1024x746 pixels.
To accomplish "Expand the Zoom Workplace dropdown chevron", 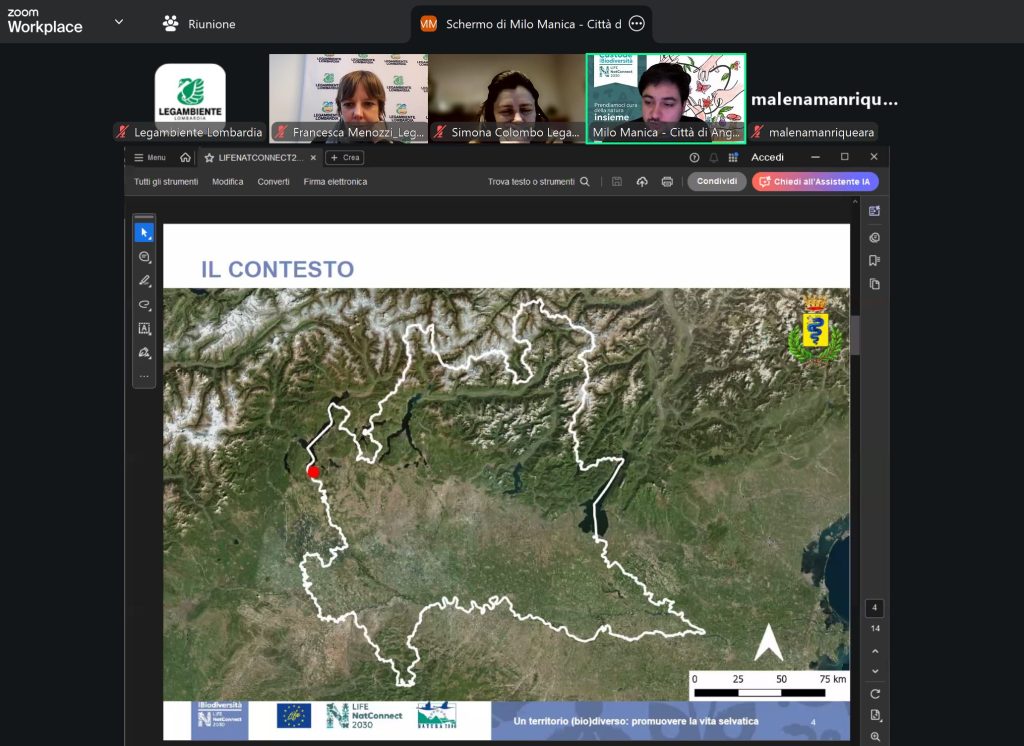I will point(119,22).
